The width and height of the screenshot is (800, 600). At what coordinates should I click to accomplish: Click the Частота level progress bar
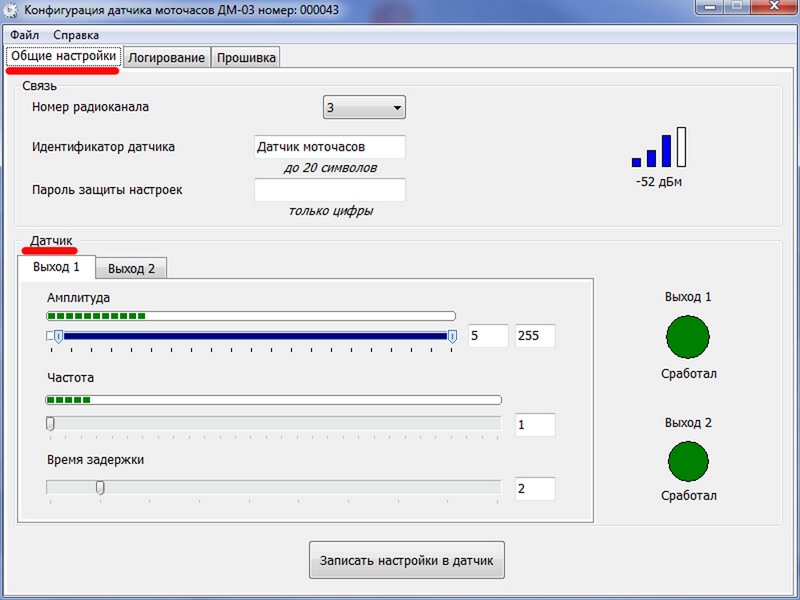273,399
